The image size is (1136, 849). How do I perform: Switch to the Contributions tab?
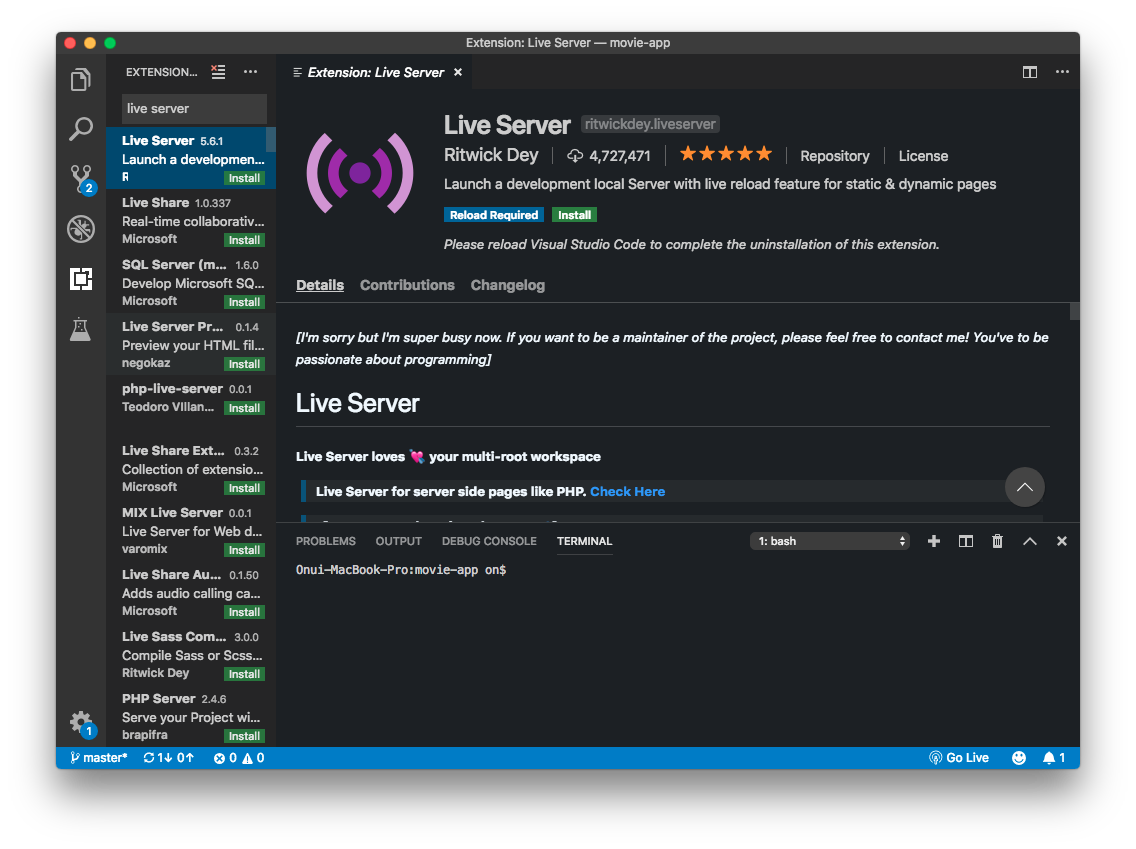click(x=407, y=285)
